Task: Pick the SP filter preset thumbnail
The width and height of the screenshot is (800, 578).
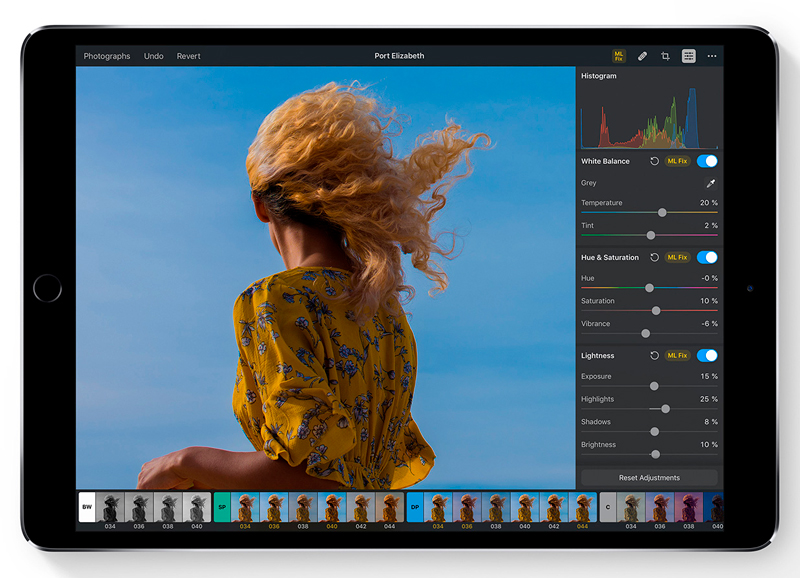Action: pos(222,505)
